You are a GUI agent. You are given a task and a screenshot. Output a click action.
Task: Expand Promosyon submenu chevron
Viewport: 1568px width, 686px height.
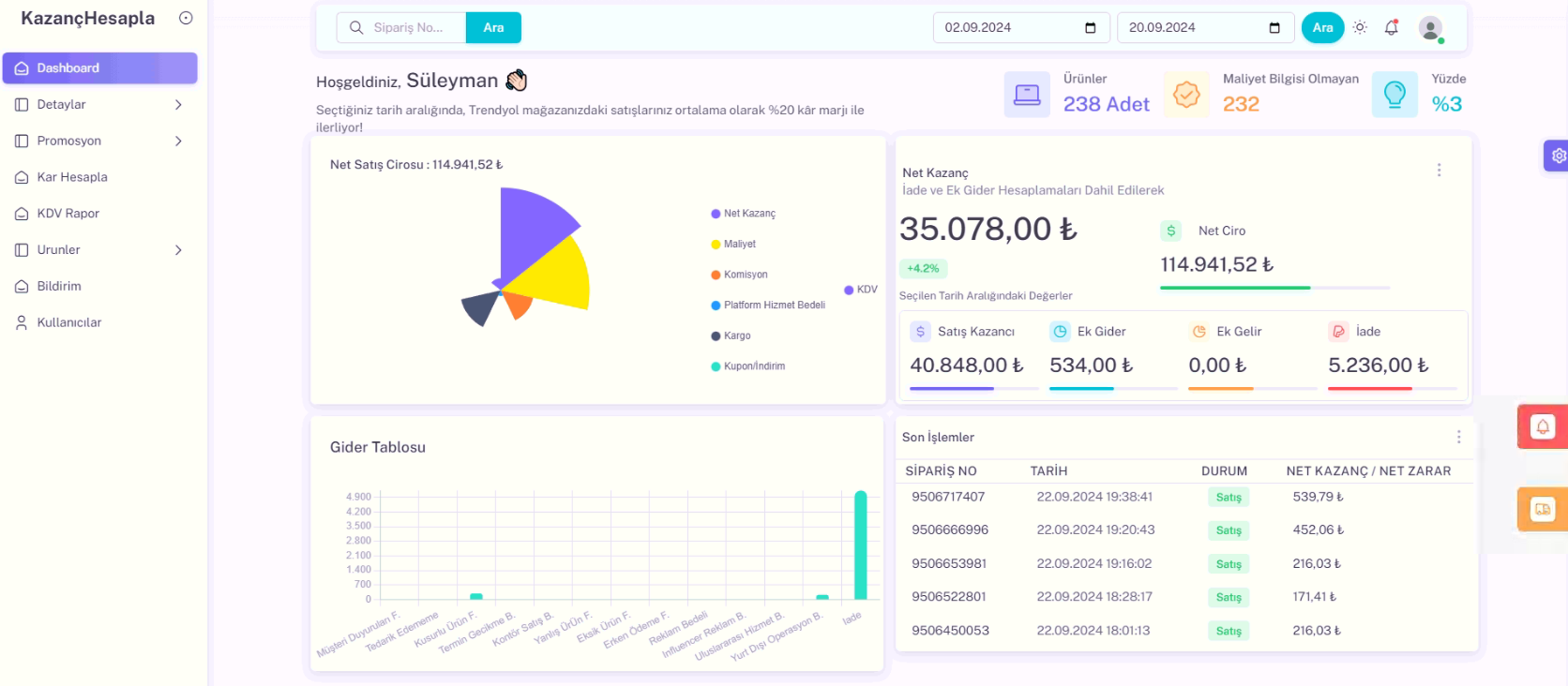[x=178, y=141]
